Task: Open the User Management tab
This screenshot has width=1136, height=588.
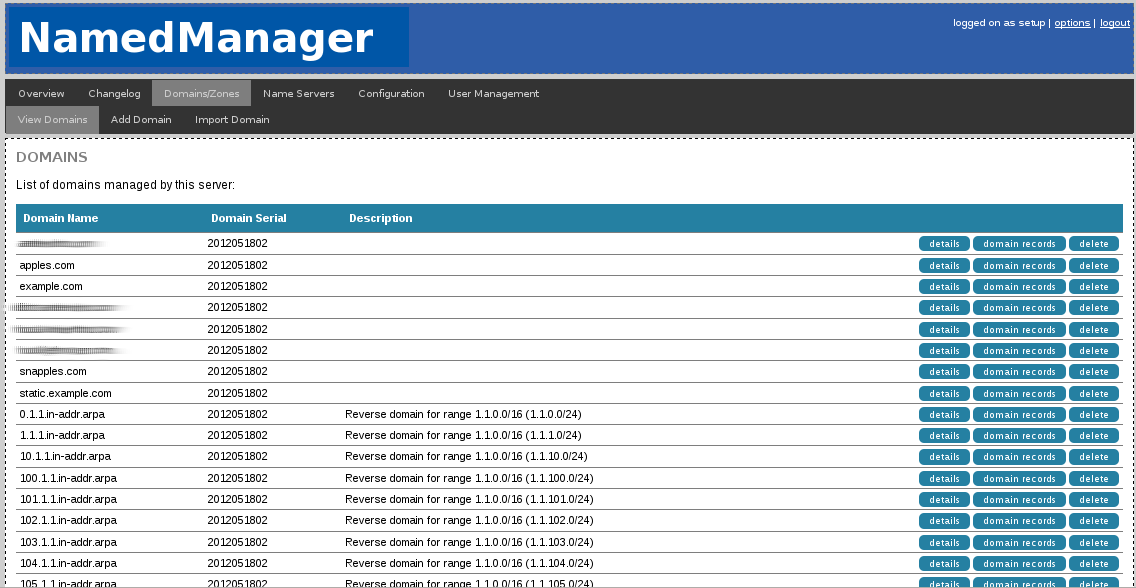Action: pyautogui.click(x=493, y=93)
